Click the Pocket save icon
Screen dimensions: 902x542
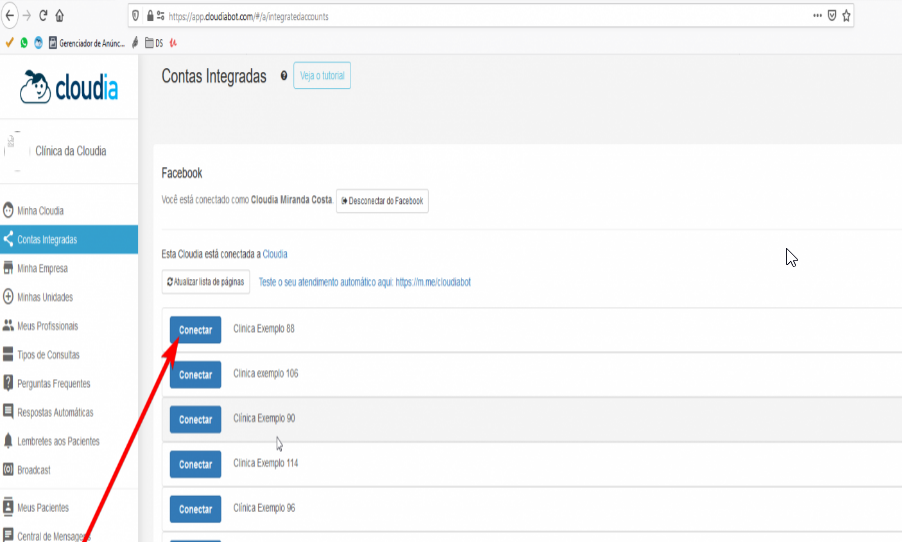[x=832, y=16]
